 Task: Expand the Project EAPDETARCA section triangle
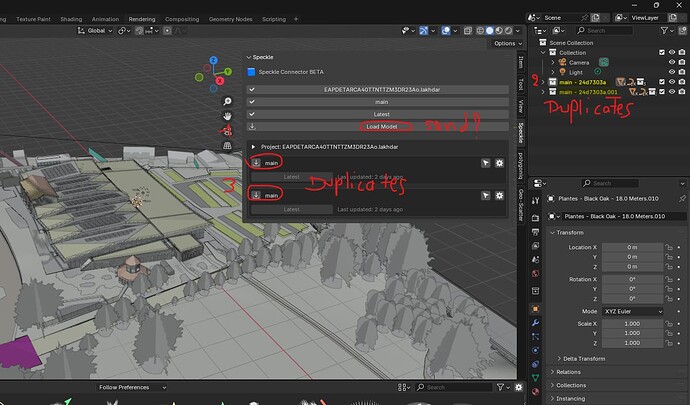[253, 147]
